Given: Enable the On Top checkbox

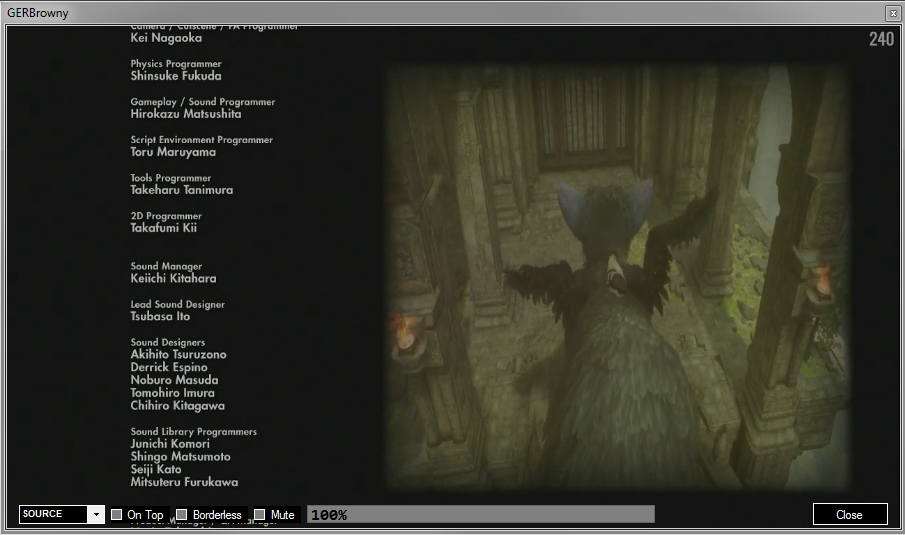Looking at the screenshot, I should pyautogui.click(x=117, y=514).
